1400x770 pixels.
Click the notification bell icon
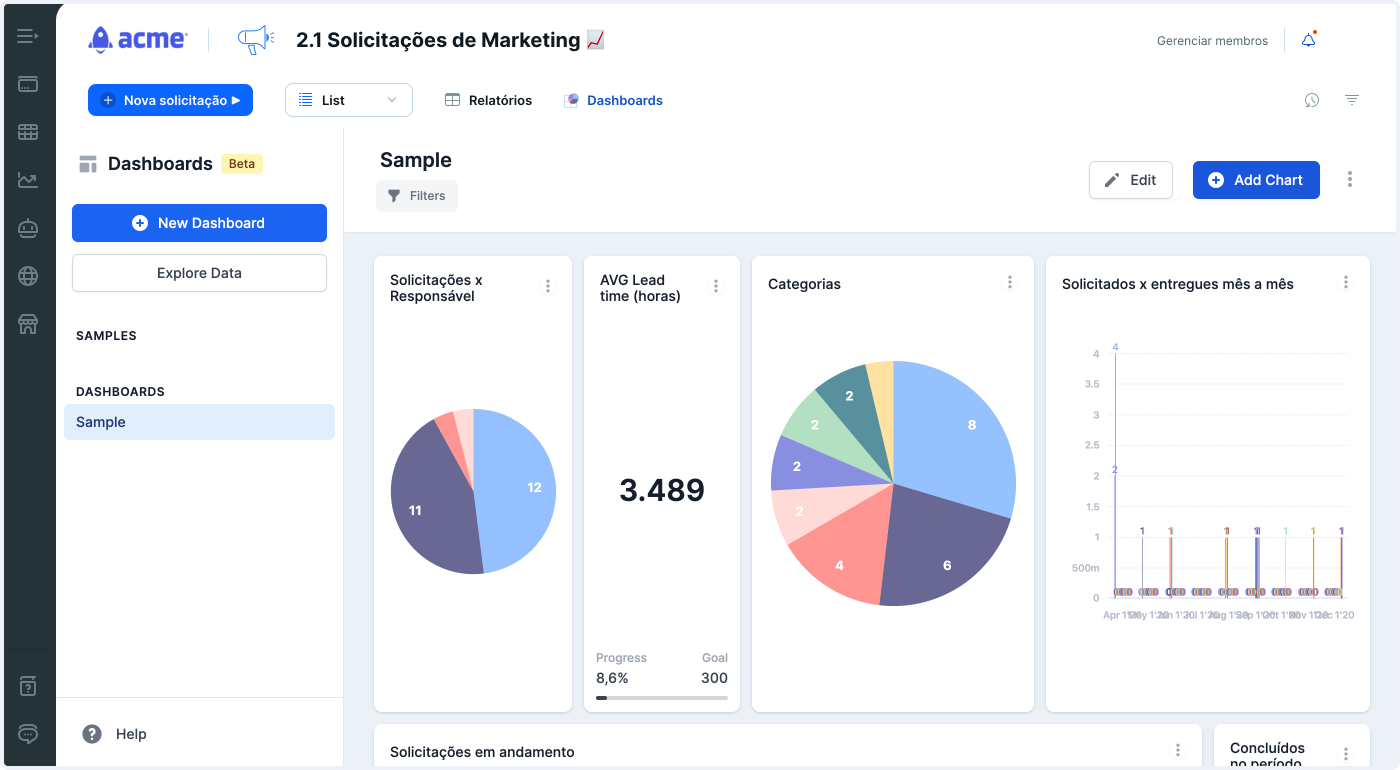point(1309,40)
